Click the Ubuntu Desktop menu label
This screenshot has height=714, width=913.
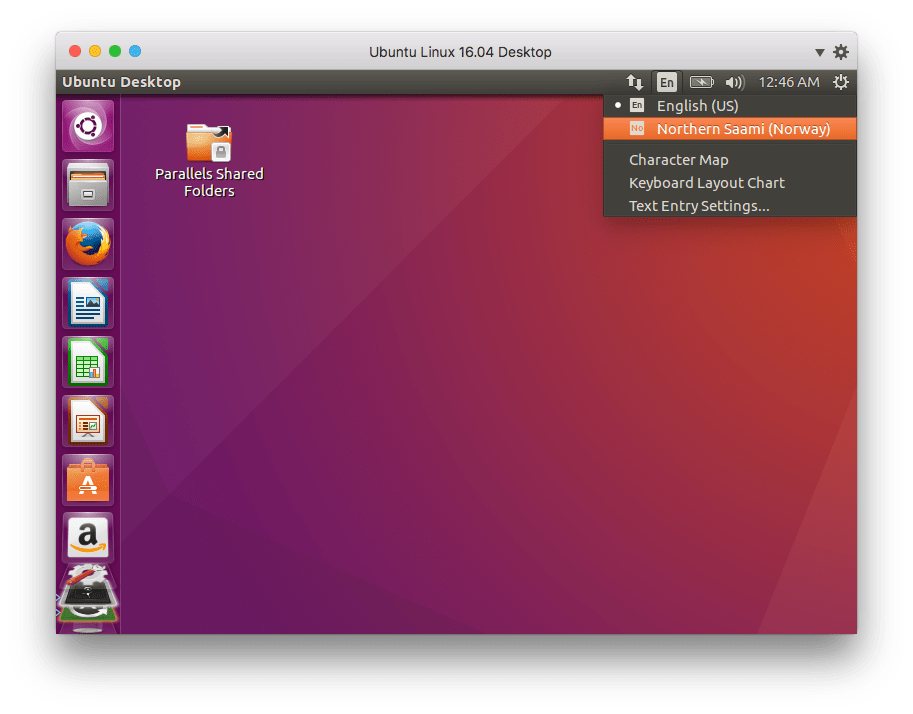pos(121,82)
